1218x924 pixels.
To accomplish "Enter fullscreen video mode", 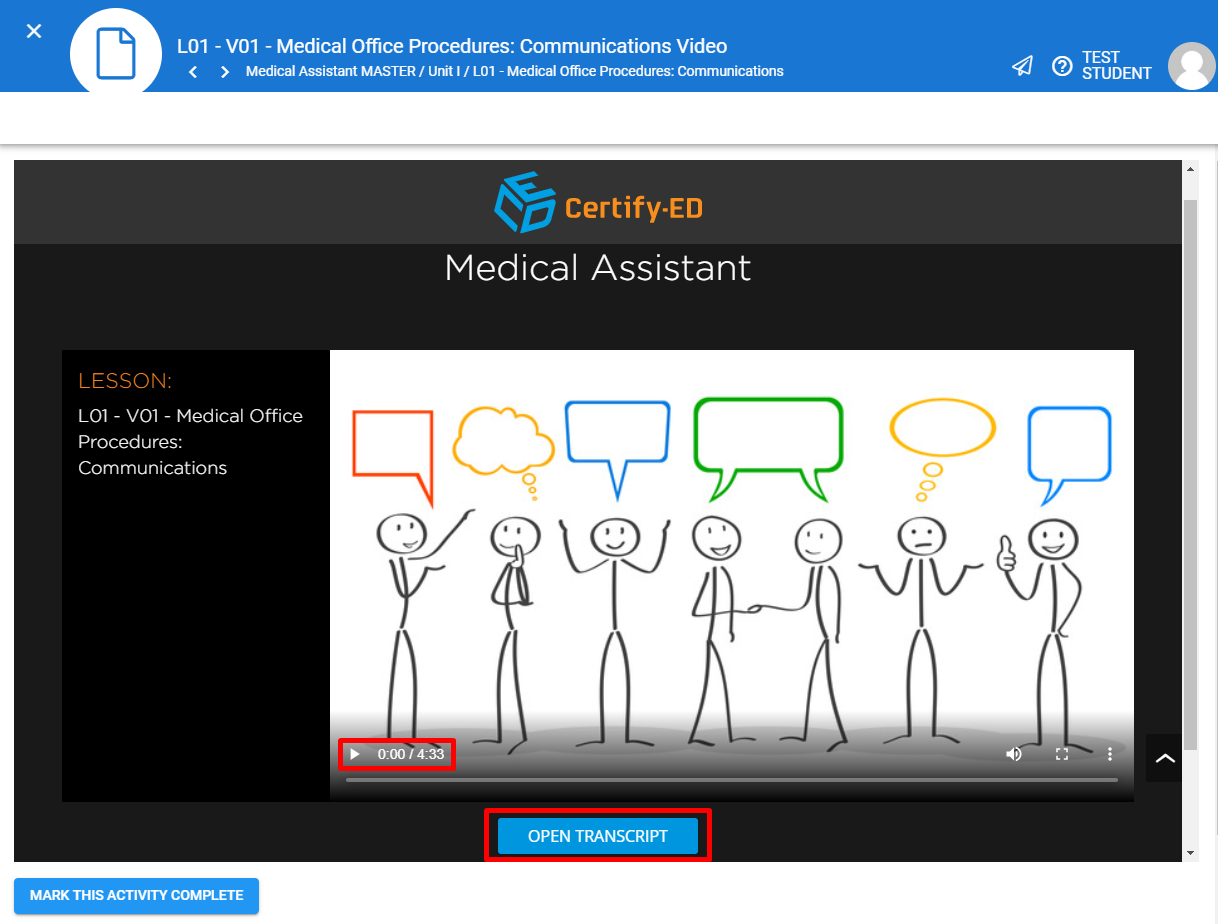I will (x=1062, y=754).
